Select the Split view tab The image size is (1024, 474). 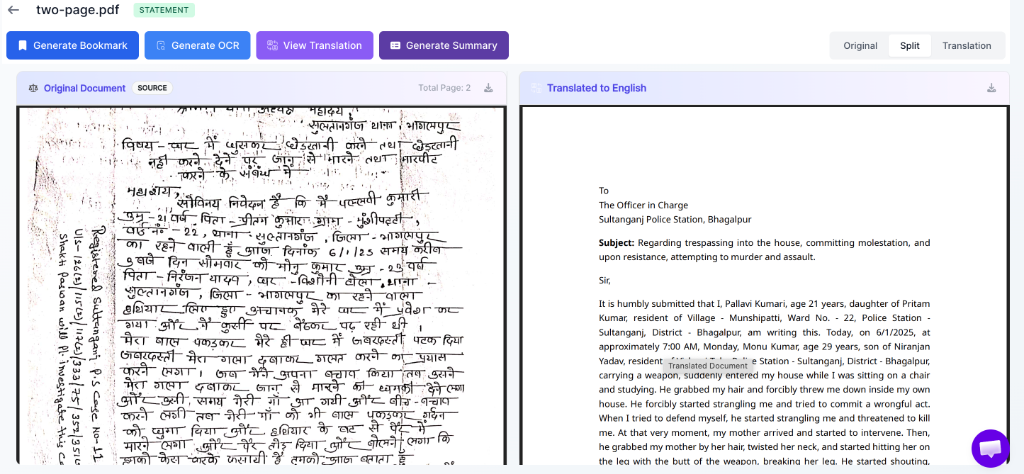(x=910, y=46)
